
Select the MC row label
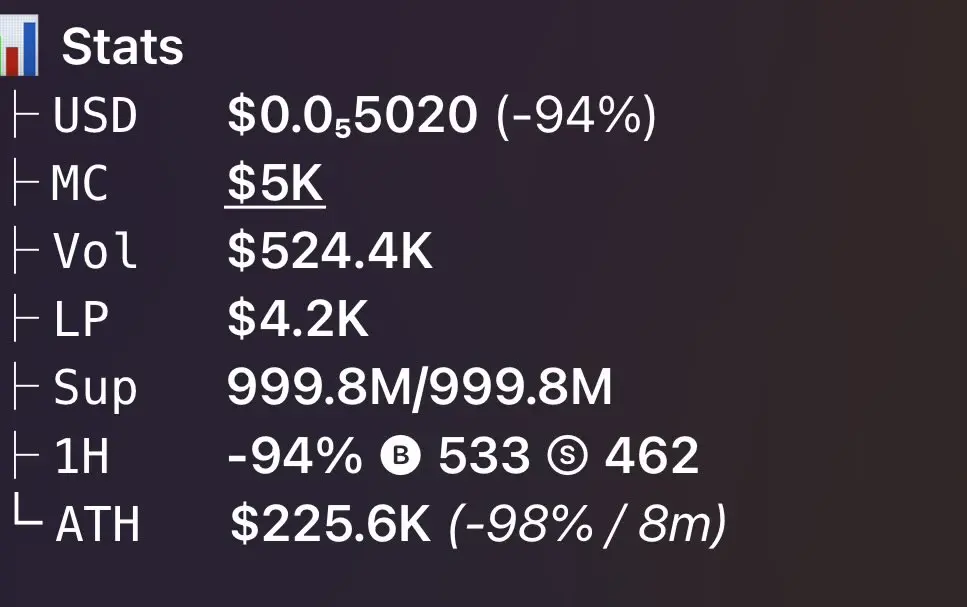pyautogui.click(x=80, y=184)
